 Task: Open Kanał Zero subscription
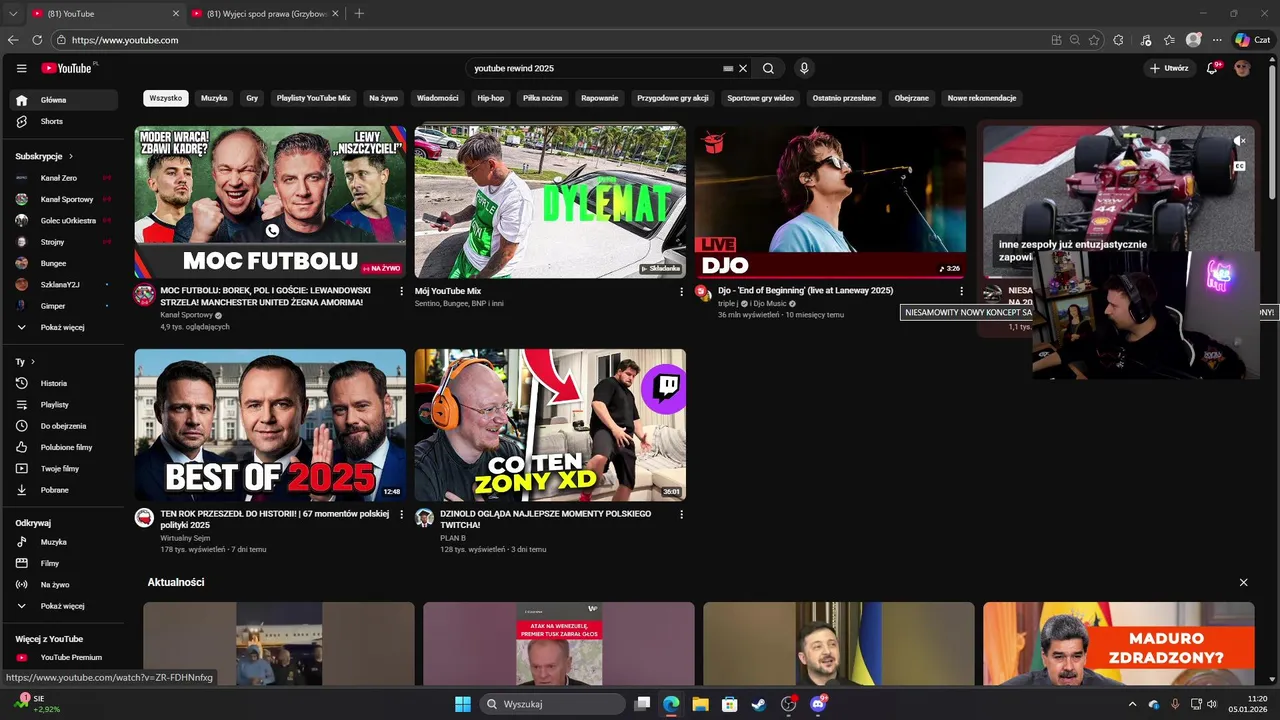point(64,178)
